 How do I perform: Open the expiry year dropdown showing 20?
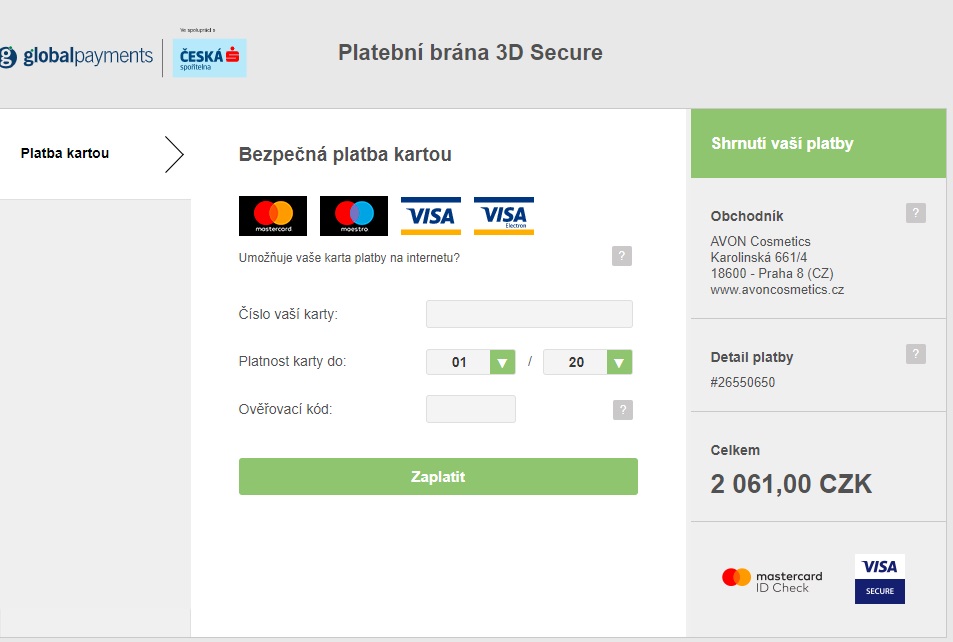pyautogui.click(x=588, y=362)
